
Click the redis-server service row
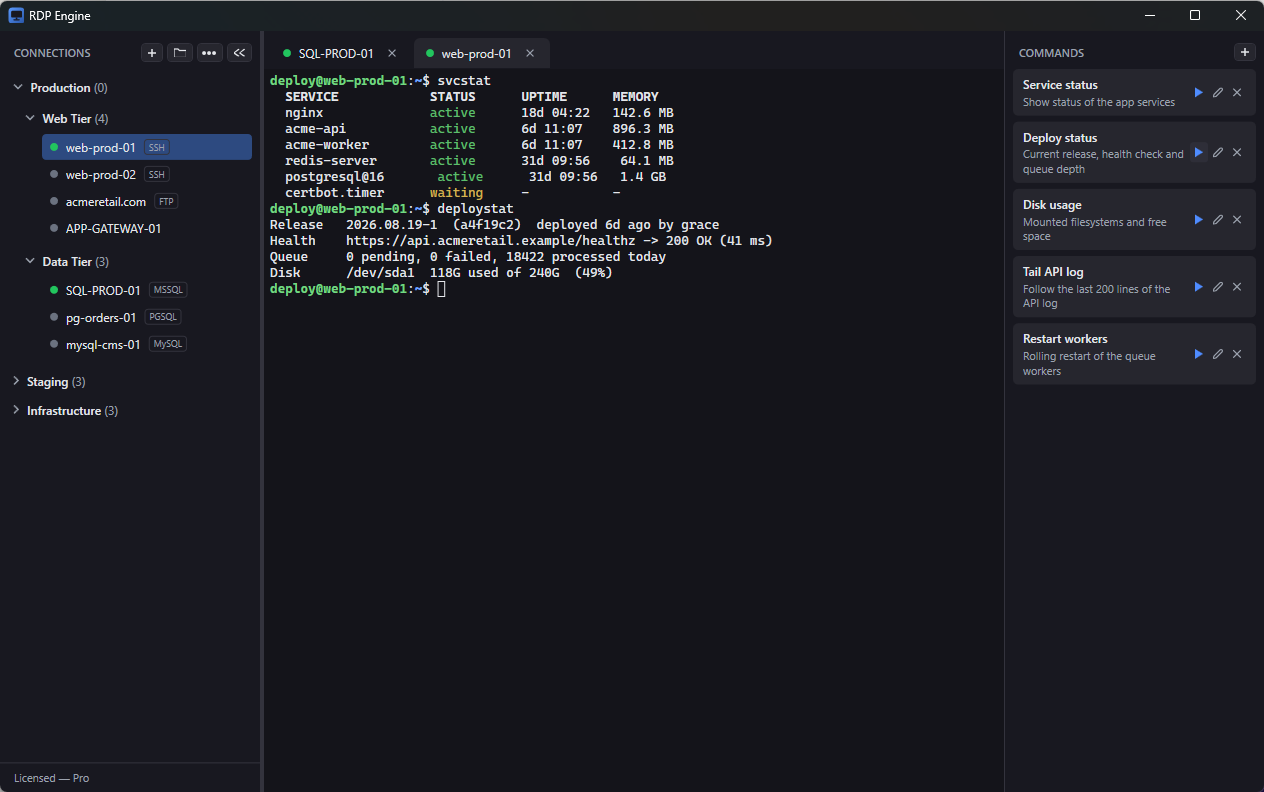479,161
